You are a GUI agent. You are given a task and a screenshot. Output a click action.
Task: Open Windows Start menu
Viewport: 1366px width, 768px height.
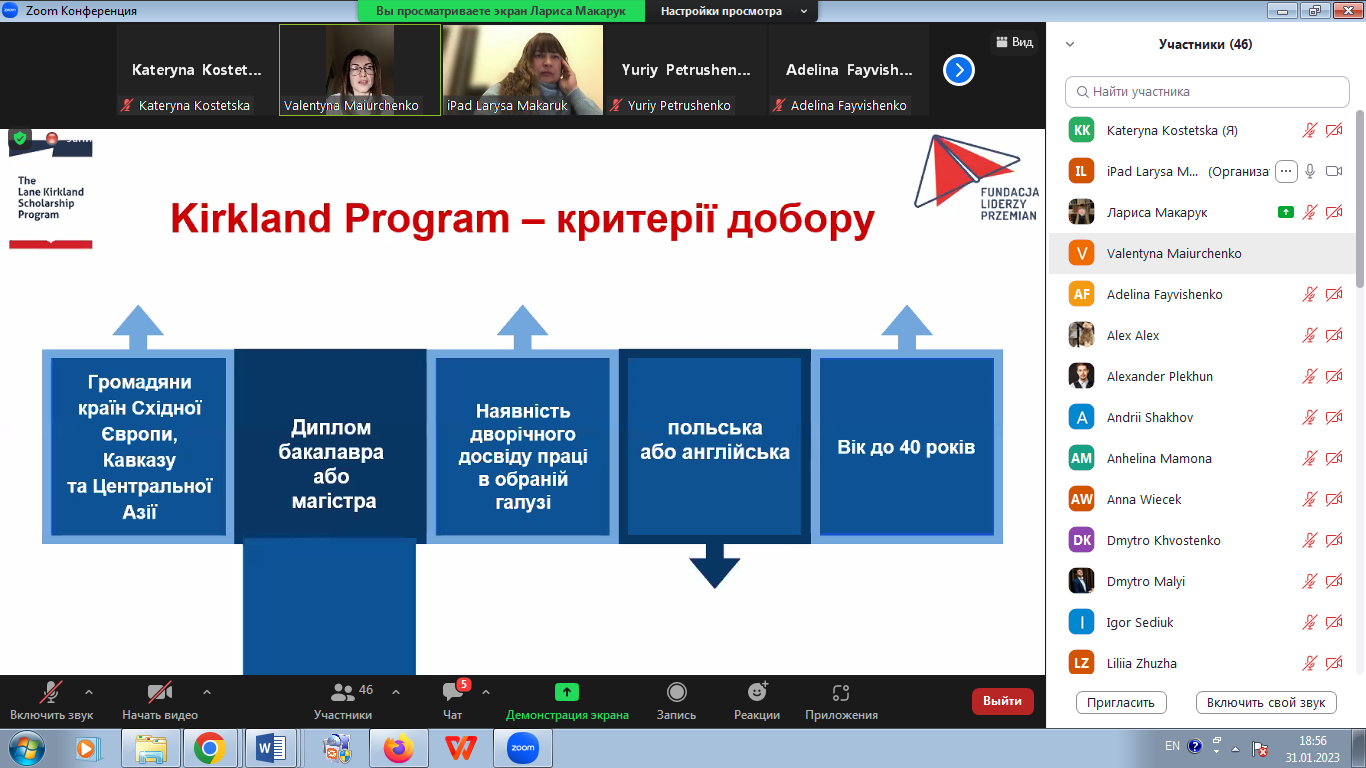pyautogui.click(x=25, y=748)
